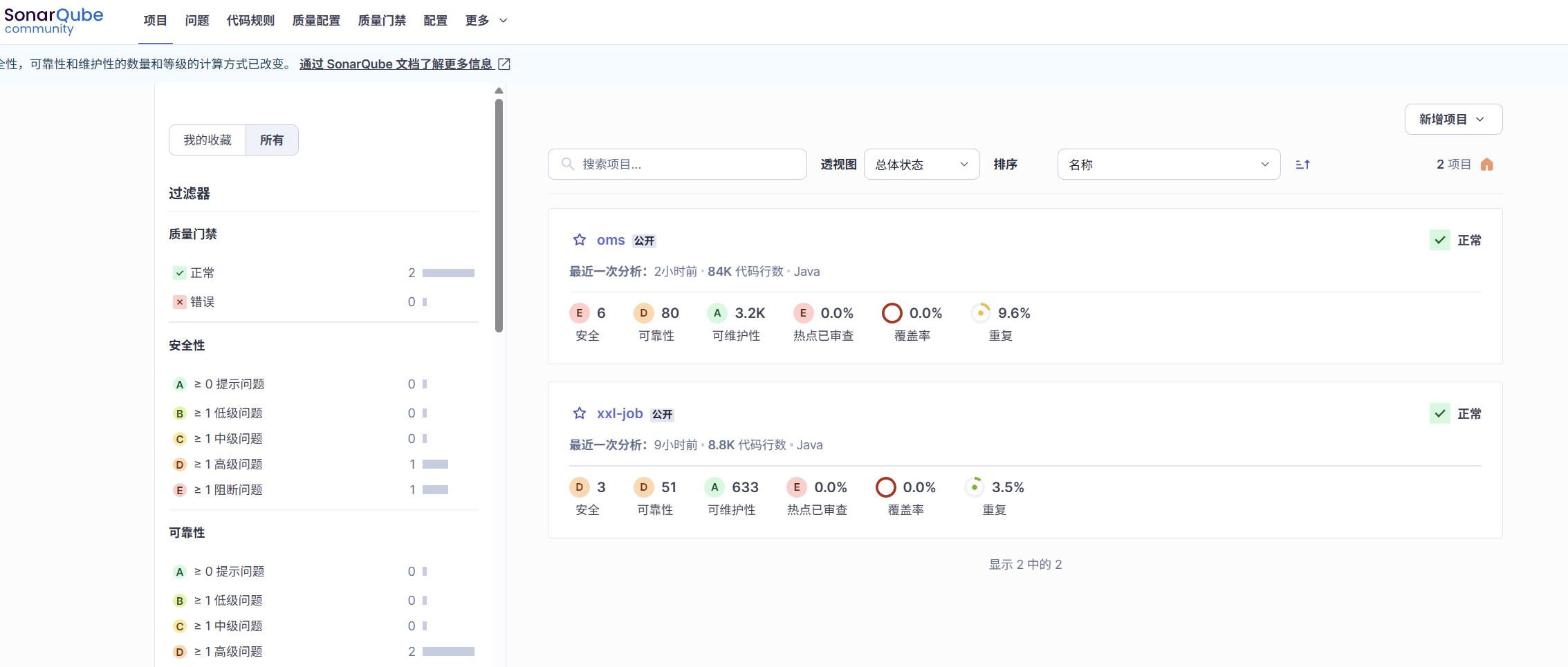Click xxl-job hotspots reviewed E badge

pyautogui.click(x=797, y=487)
